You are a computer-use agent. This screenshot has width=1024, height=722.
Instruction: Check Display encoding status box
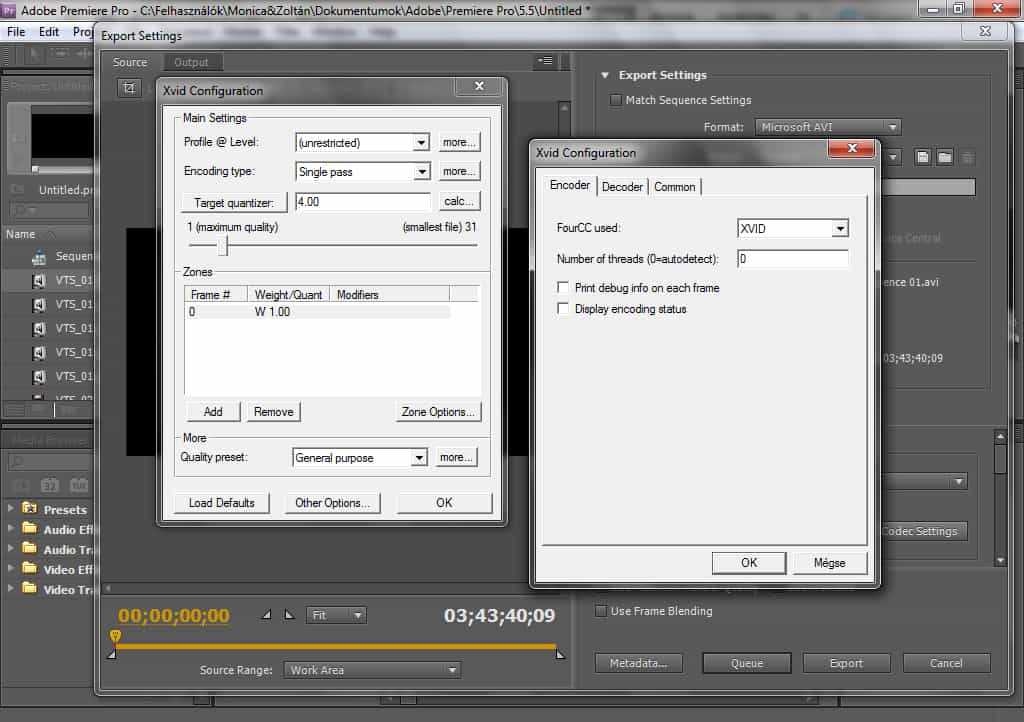click(564, 310)
